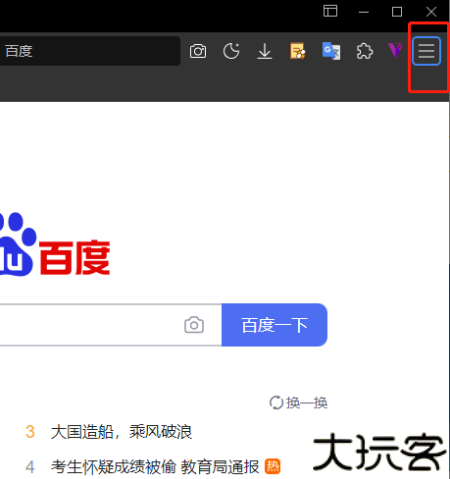Click the screenshot camera toolbar icon
Image resolution: width=450 pixels, height=479 pixels.
click(198, 51)
